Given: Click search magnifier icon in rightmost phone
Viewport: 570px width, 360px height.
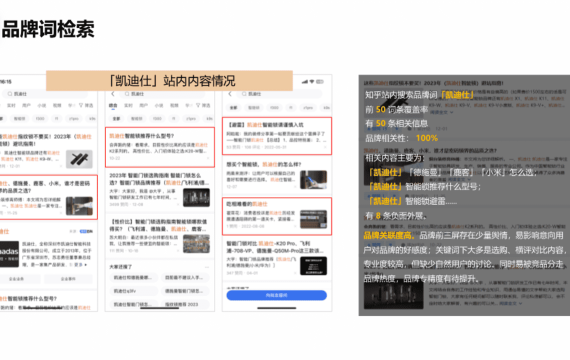Looking at the screenshot, I should pyautogui.click(x=244, y=94).
